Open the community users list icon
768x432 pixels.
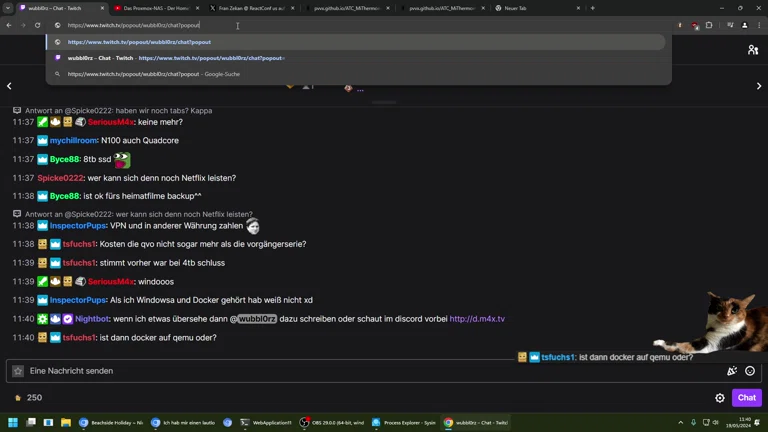pyautogui.click(x=753, y=49)
